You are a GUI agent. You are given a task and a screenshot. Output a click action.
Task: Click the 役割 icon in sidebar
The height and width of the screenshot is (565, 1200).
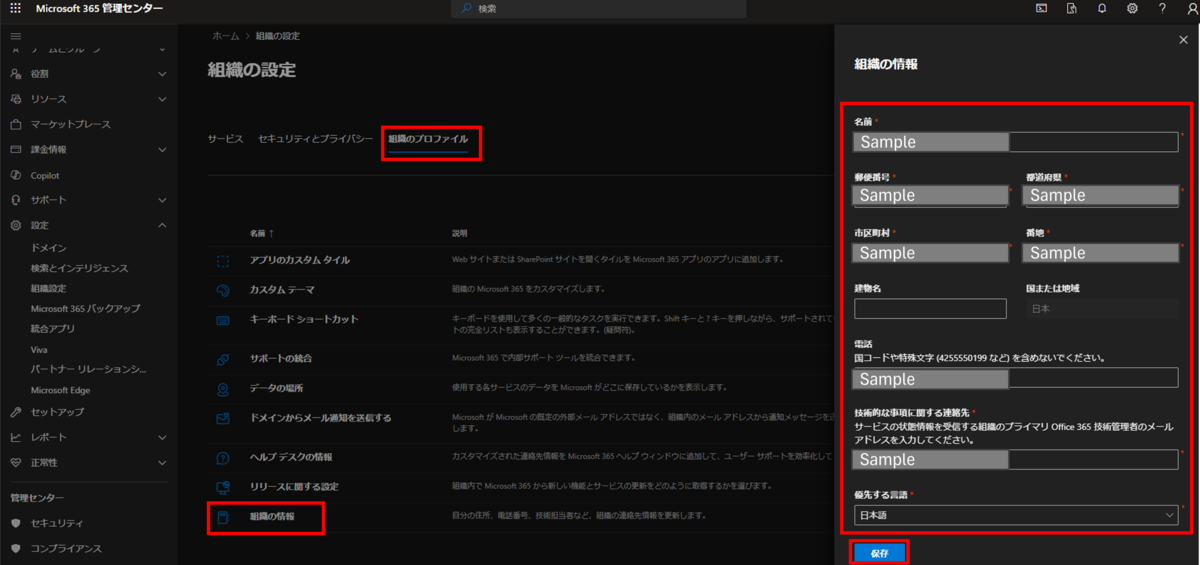15,74
